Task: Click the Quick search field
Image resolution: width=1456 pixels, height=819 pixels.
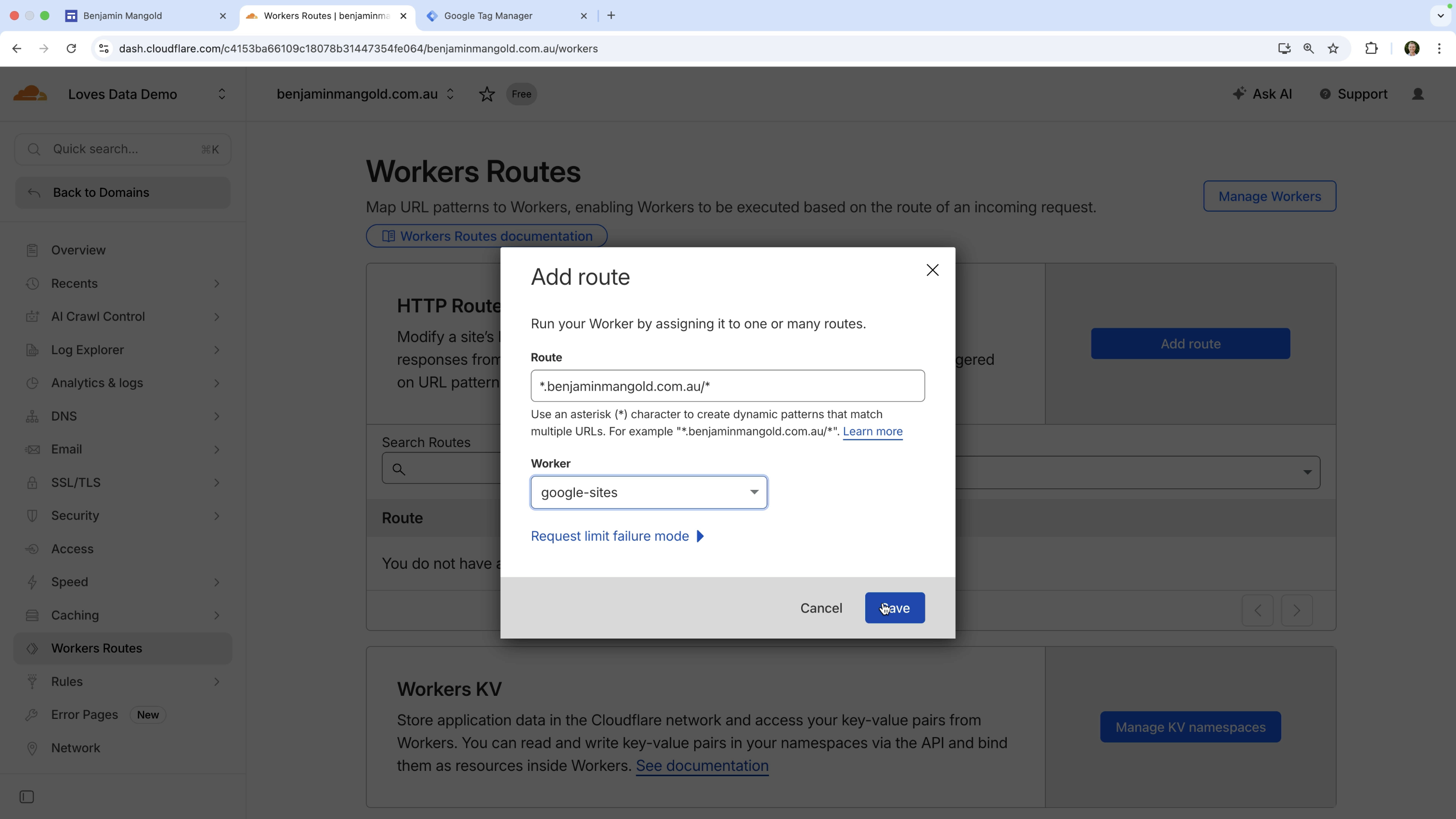Action: coord(123,149)
